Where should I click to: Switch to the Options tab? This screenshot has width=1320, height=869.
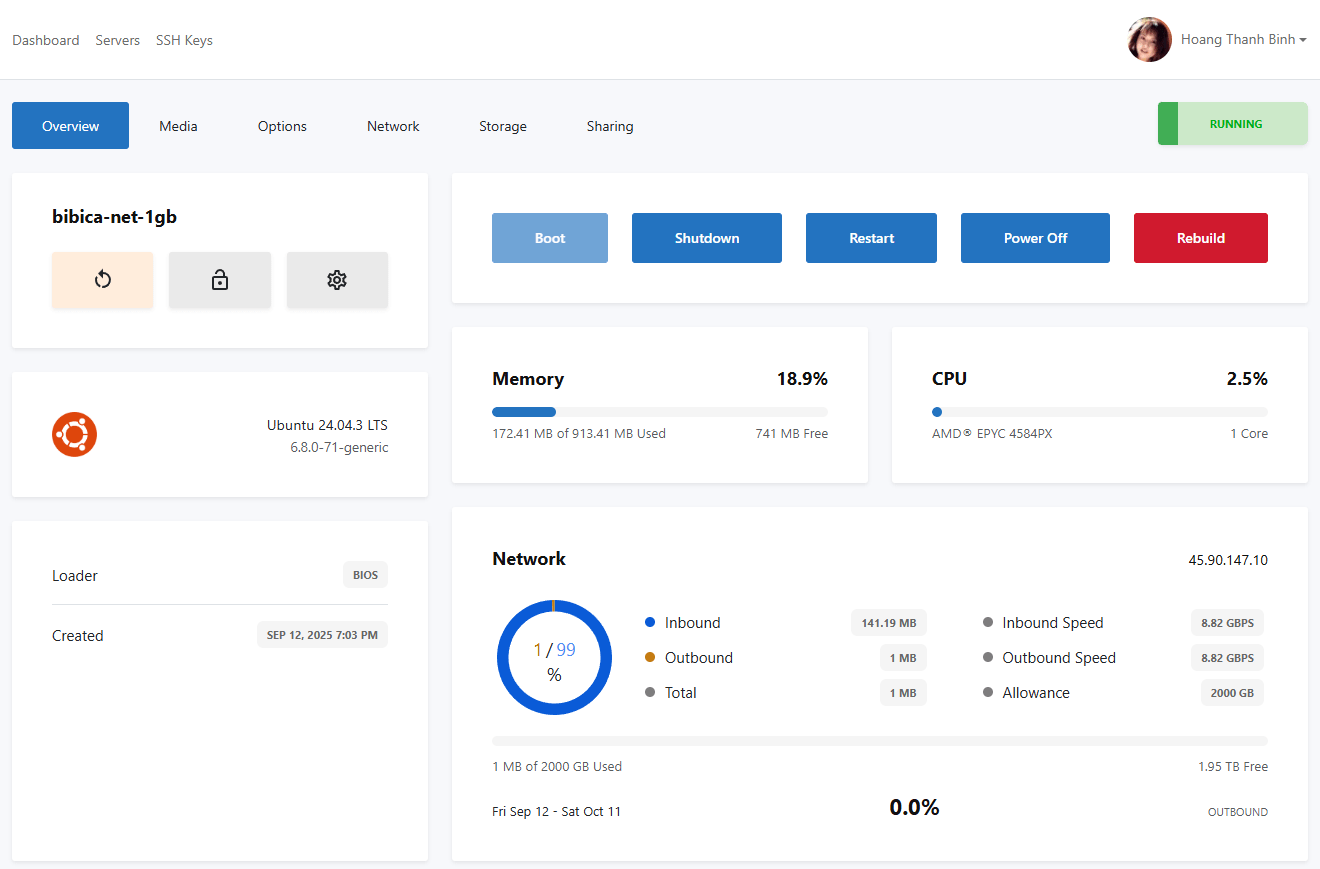coord(282,126)
